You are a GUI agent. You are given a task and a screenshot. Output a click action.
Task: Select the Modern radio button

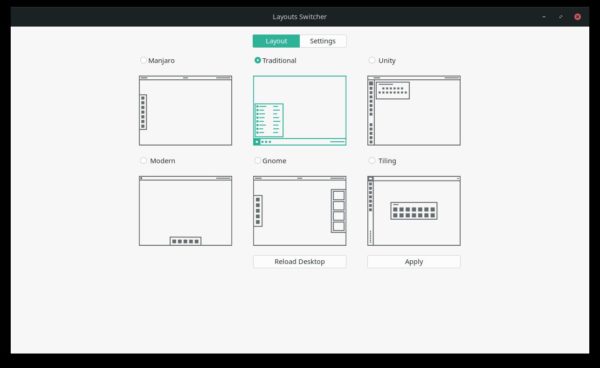tap(143, 160)
